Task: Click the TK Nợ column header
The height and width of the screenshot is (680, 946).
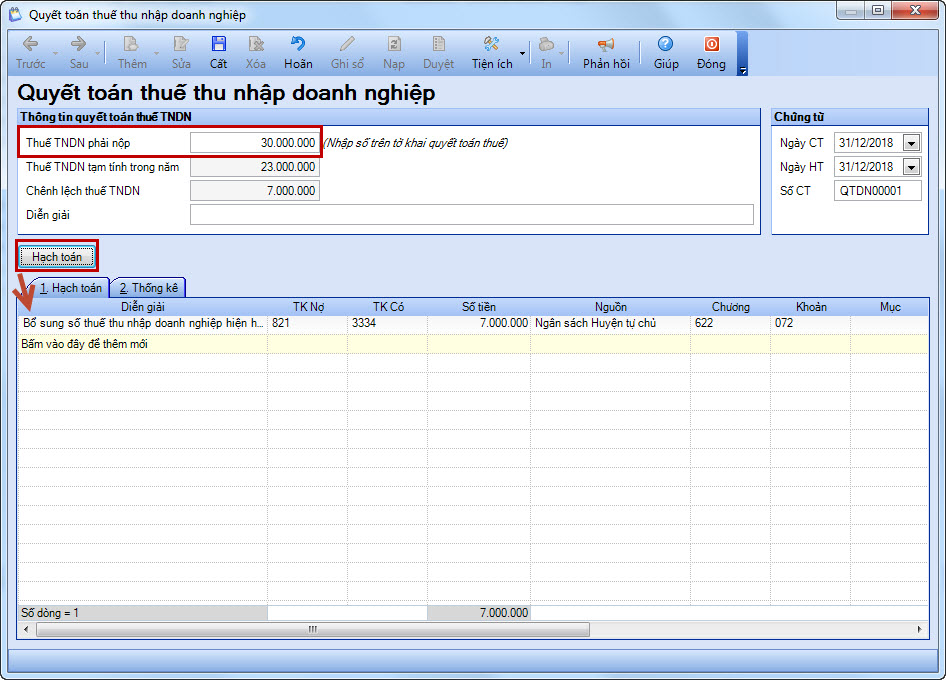Action: 308,307
